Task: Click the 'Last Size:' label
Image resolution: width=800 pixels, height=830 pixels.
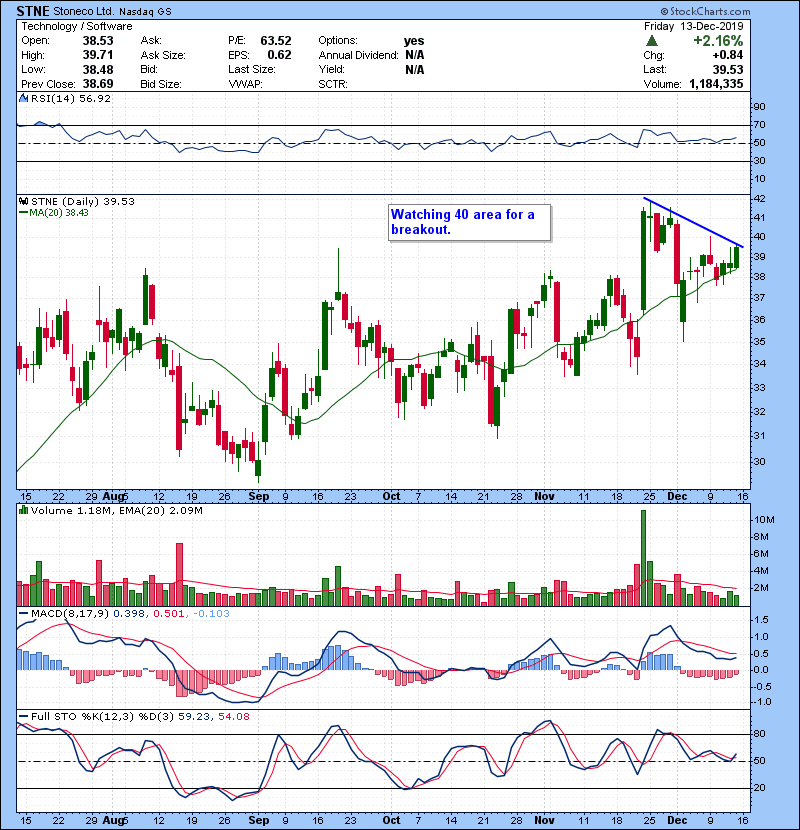Action: 252,69
